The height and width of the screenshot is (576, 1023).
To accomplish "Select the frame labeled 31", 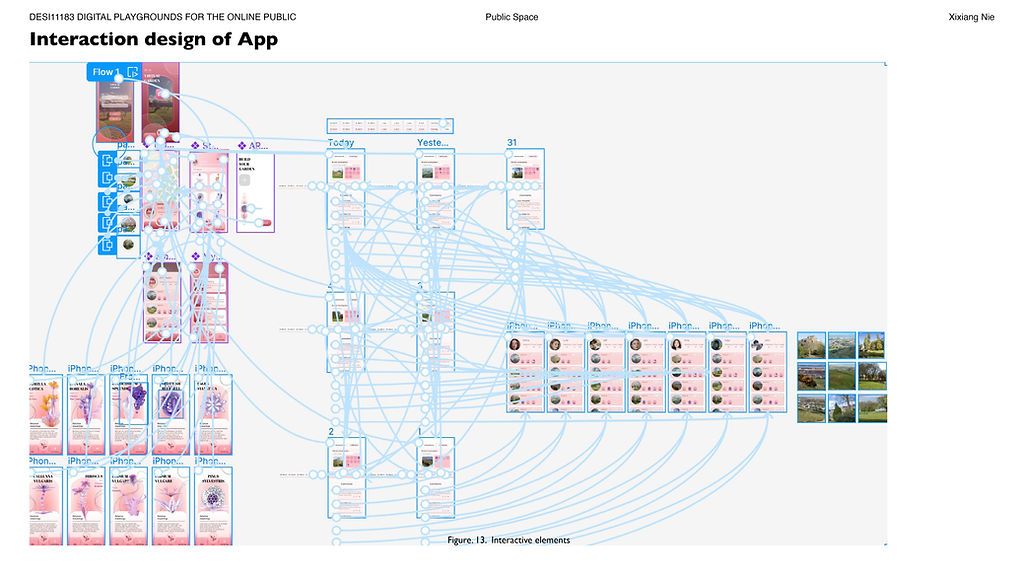I will click(525, 189).
